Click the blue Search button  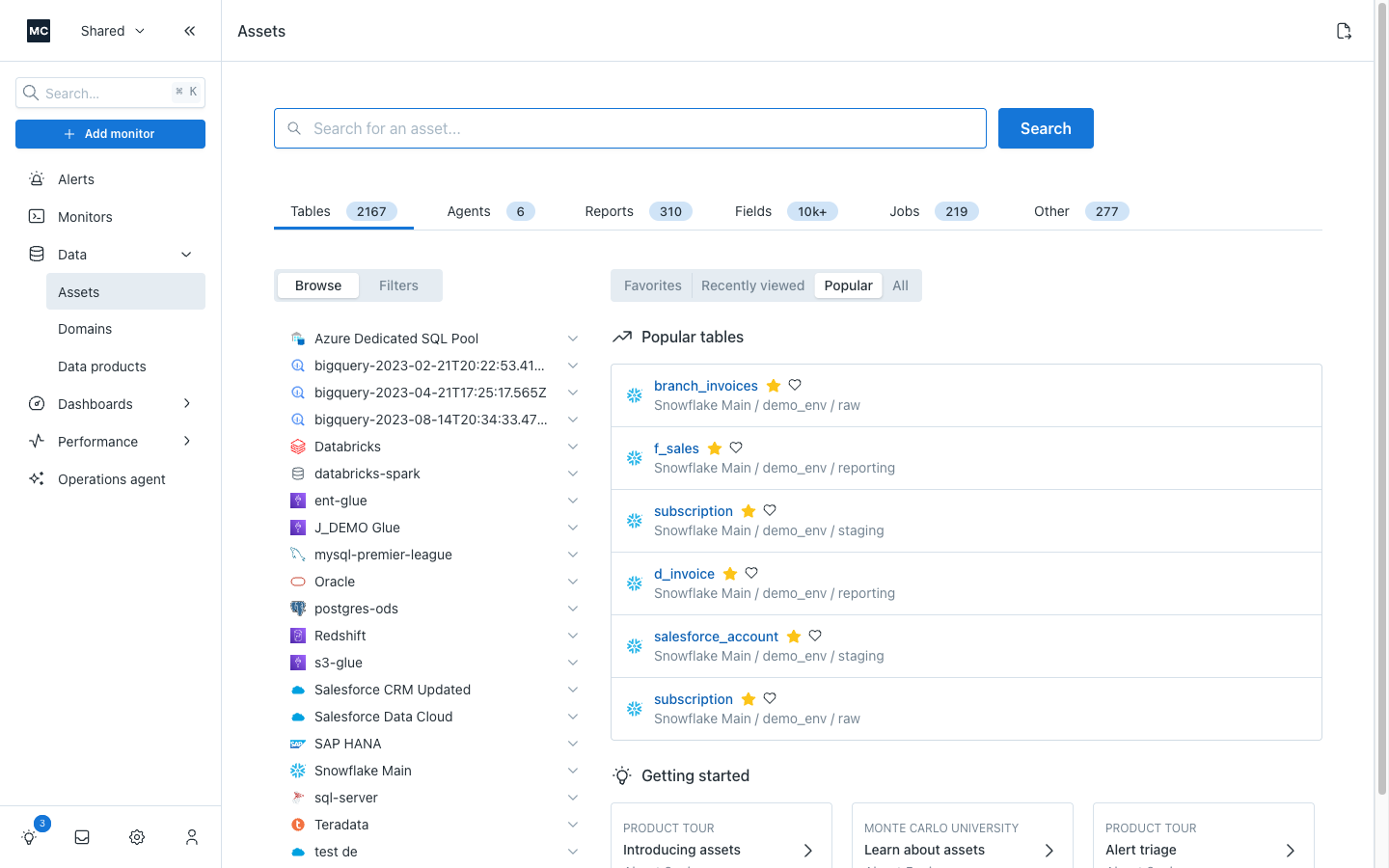(1046, 127)
